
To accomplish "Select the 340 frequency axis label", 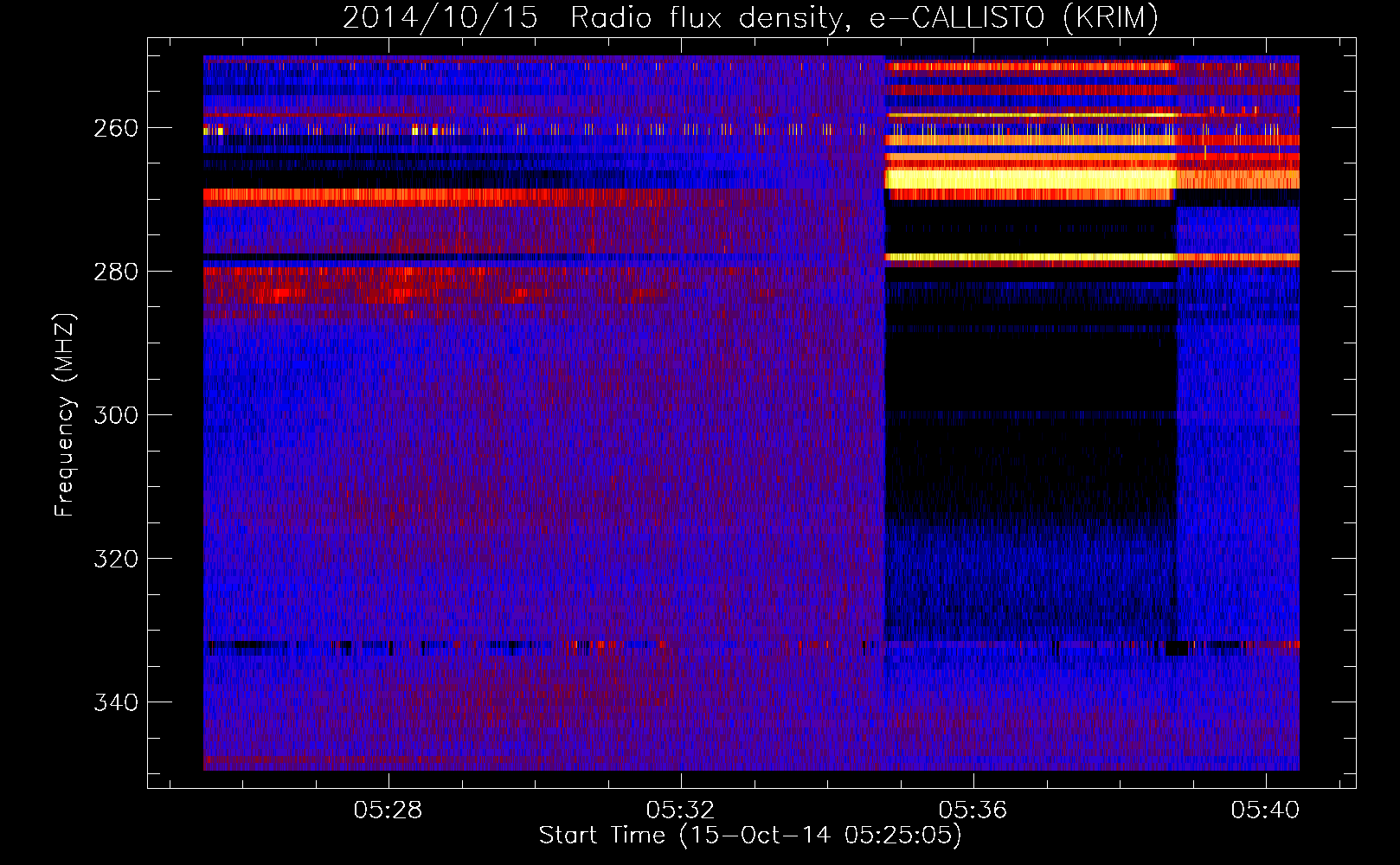I will [115, 702].
